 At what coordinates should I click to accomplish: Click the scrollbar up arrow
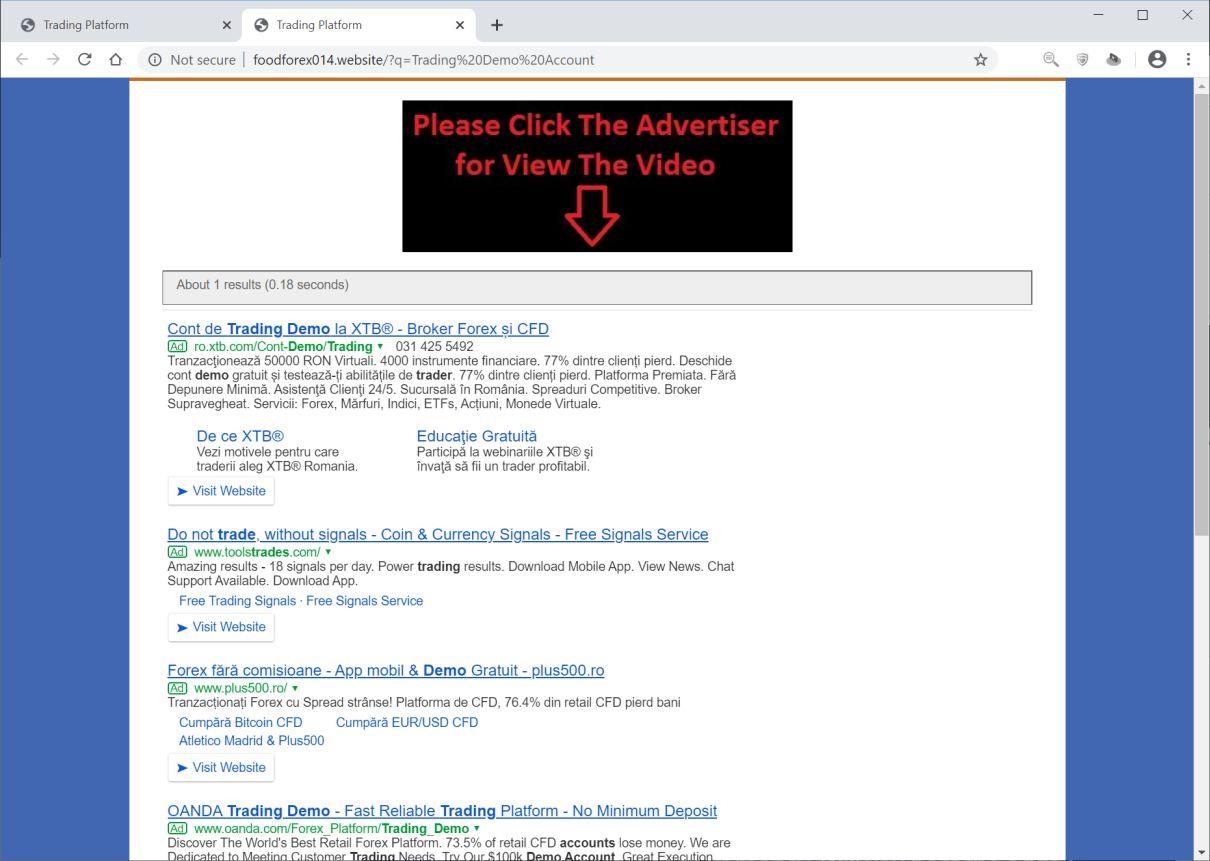(1202, 86)
